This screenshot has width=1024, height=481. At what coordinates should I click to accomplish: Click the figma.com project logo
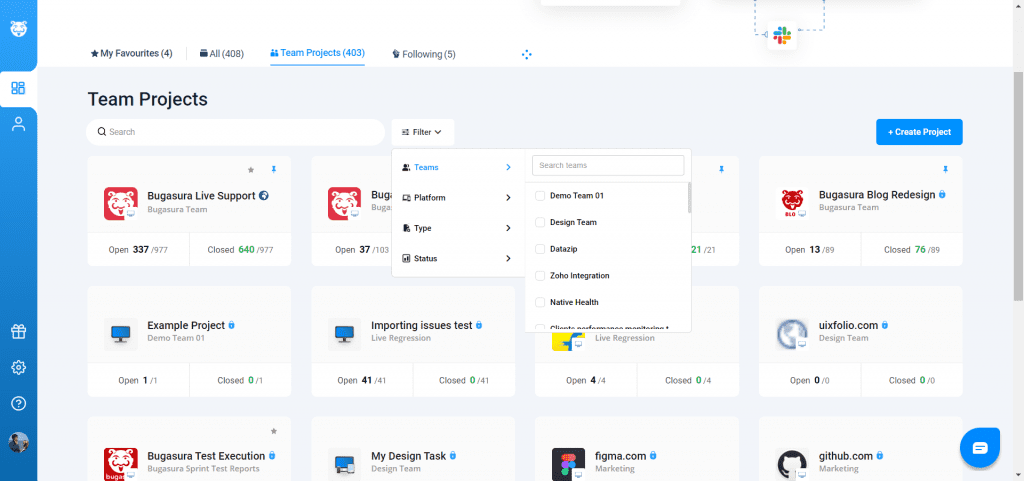(568, 464)
